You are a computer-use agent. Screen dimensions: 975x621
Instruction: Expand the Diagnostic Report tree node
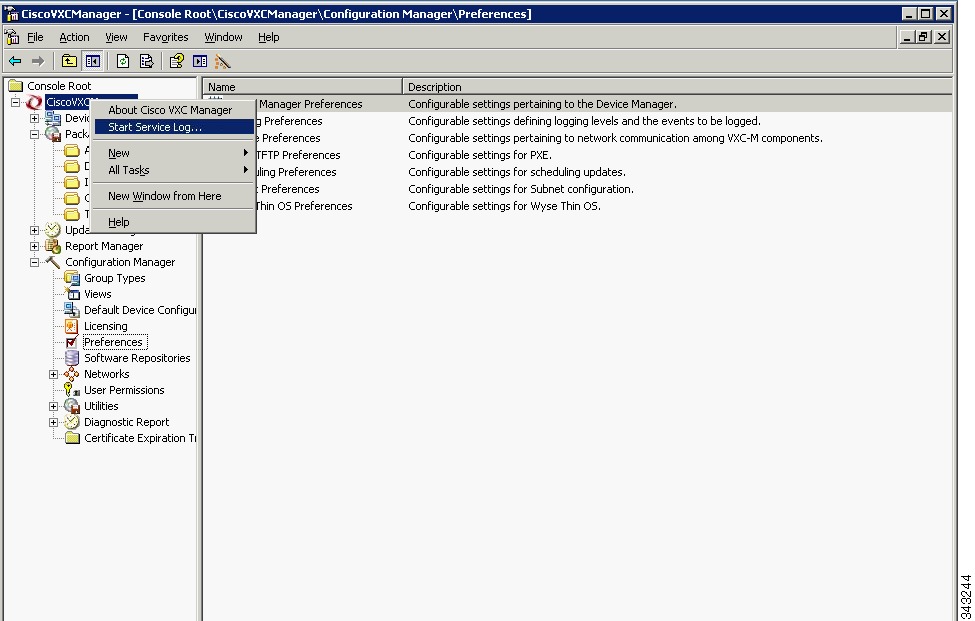53,423
